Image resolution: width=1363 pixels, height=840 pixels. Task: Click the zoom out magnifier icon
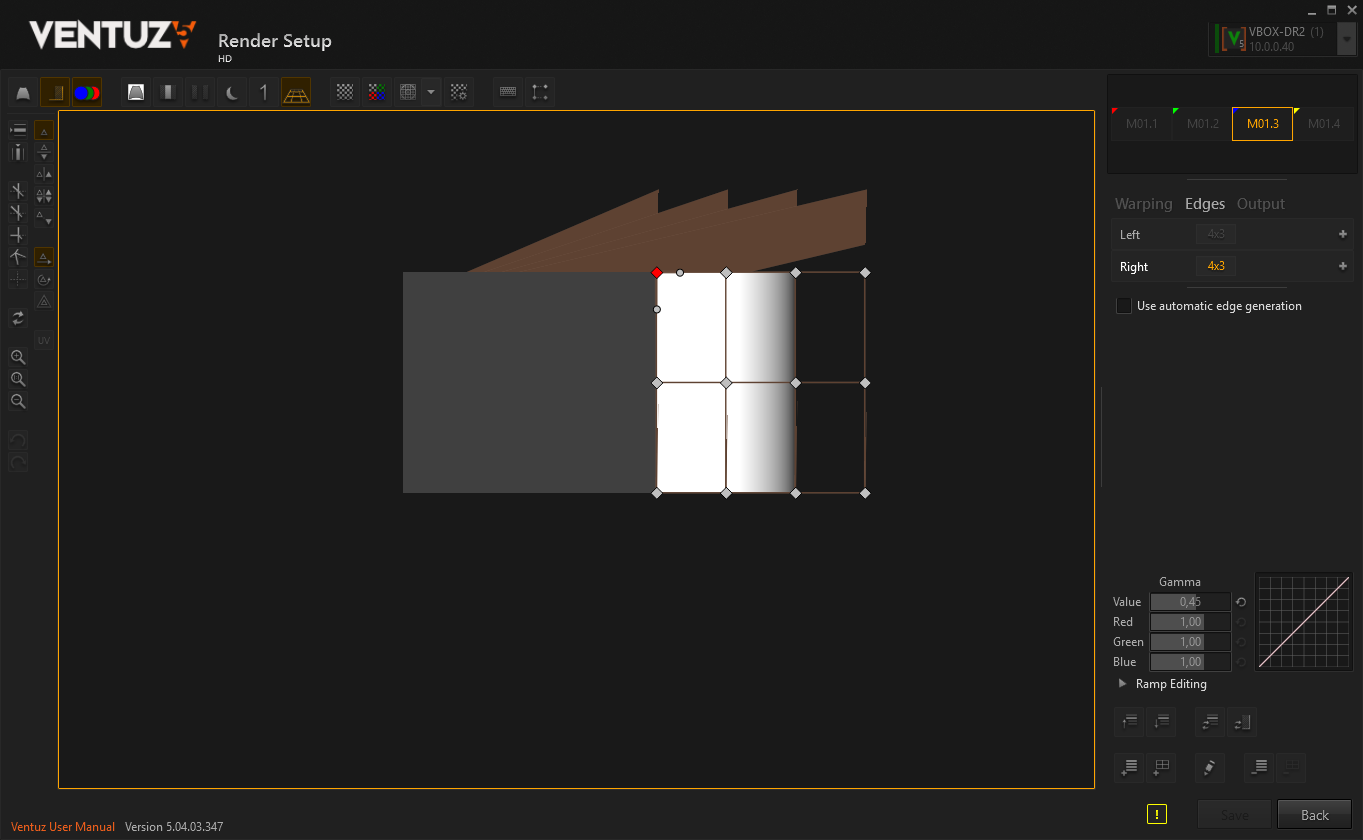(x=18, y=401)
